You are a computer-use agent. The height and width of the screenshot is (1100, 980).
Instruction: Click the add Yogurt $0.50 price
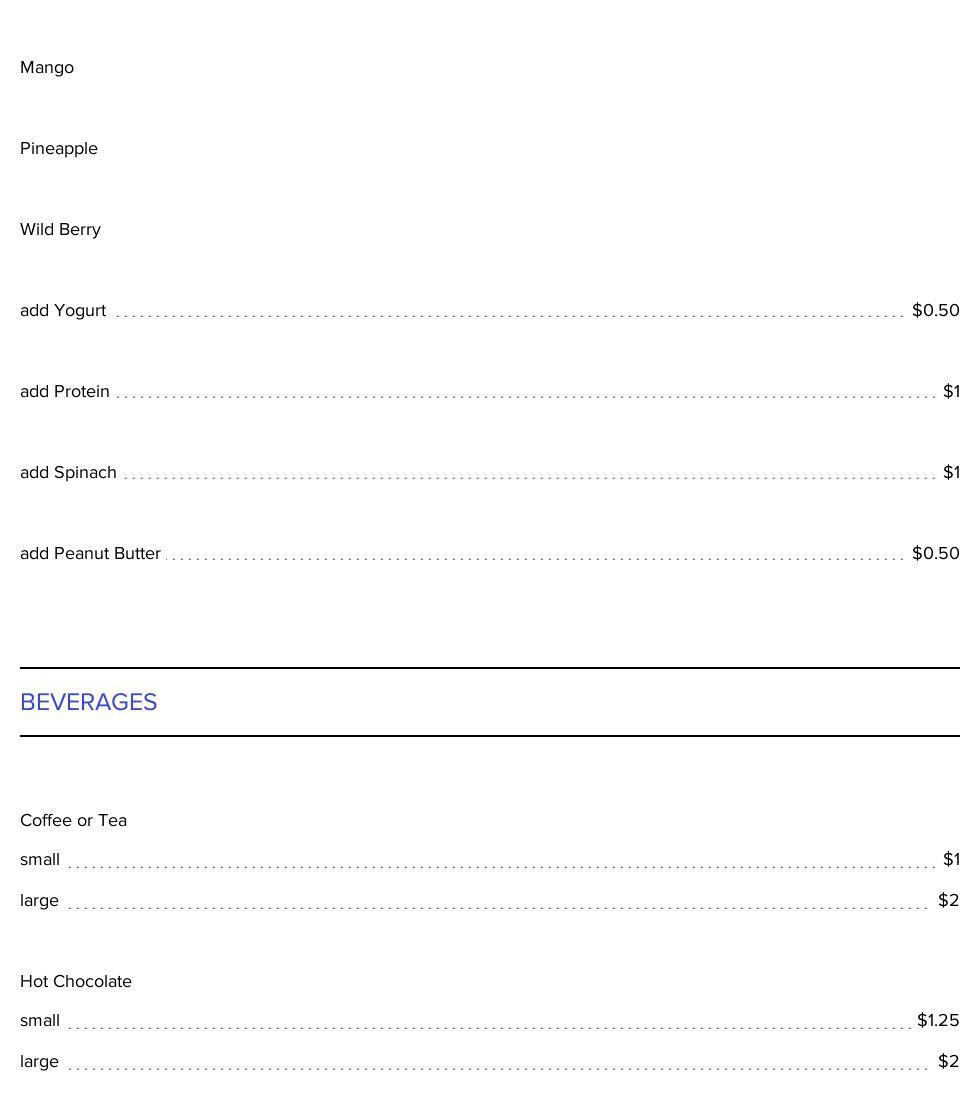tap(935, 310)
